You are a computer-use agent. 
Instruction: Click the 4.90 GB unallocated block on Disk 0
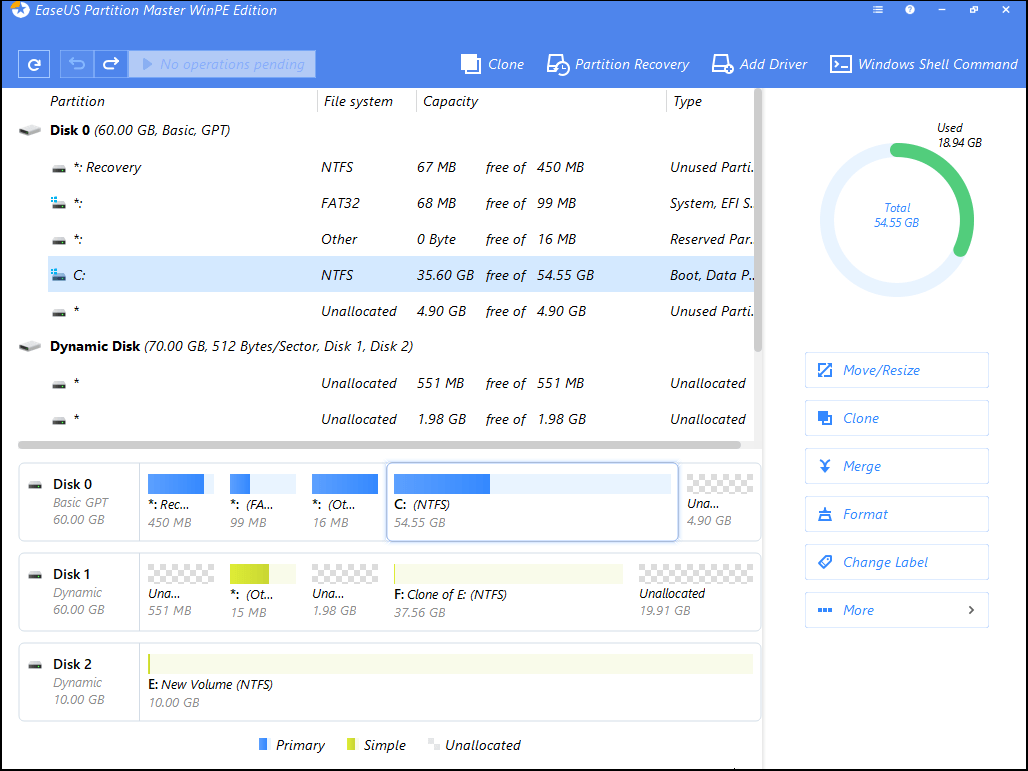click(719, 502)
